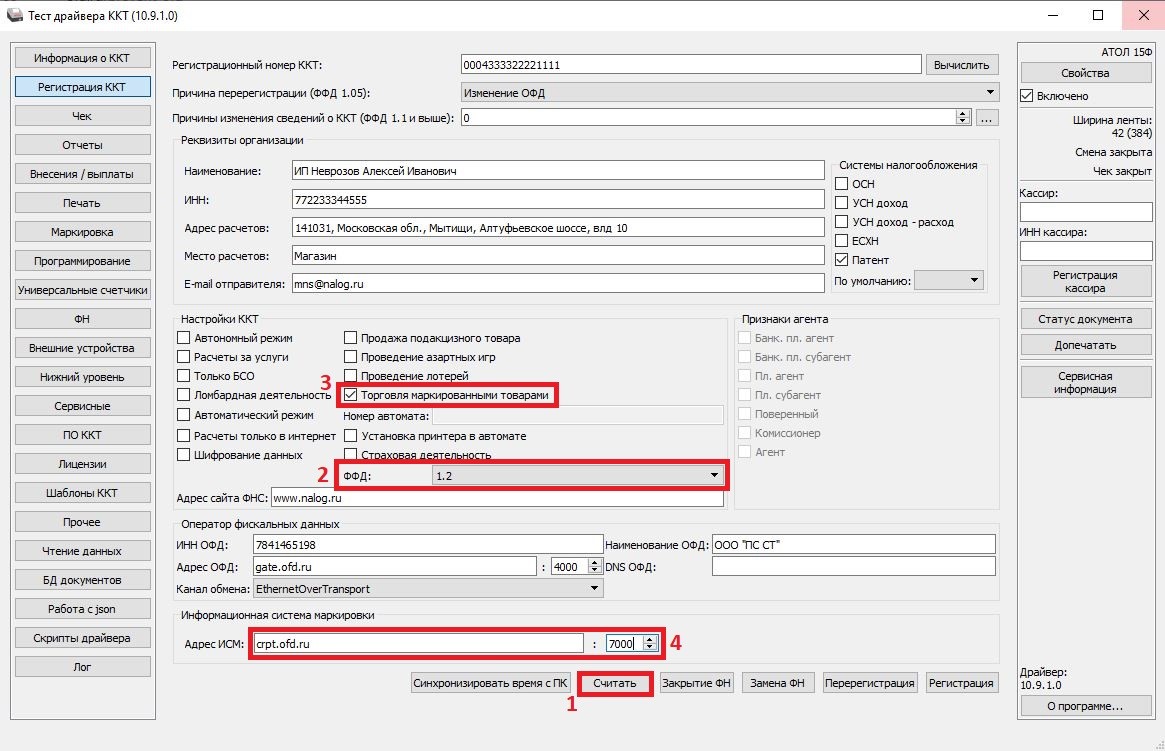Image resolution: width=1165 pixels, height=751 pixels.
Task: Increment the KKT change reasons spinner
Action: pos(963,114)
